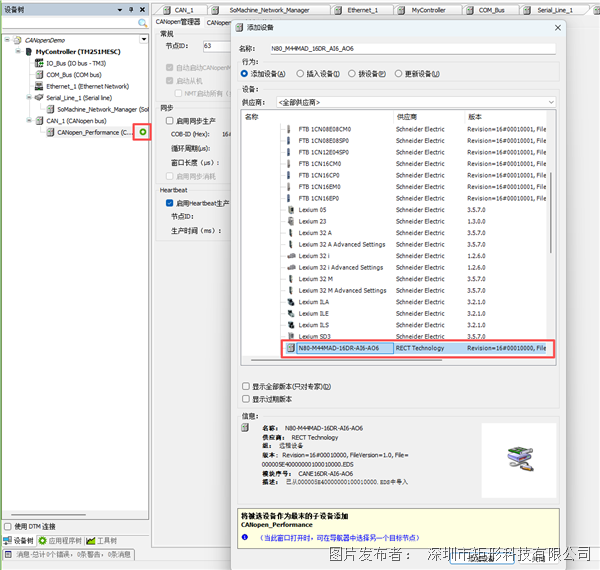Sort device list by 名称 column
600x570 pixels.
tap(318, 117)
